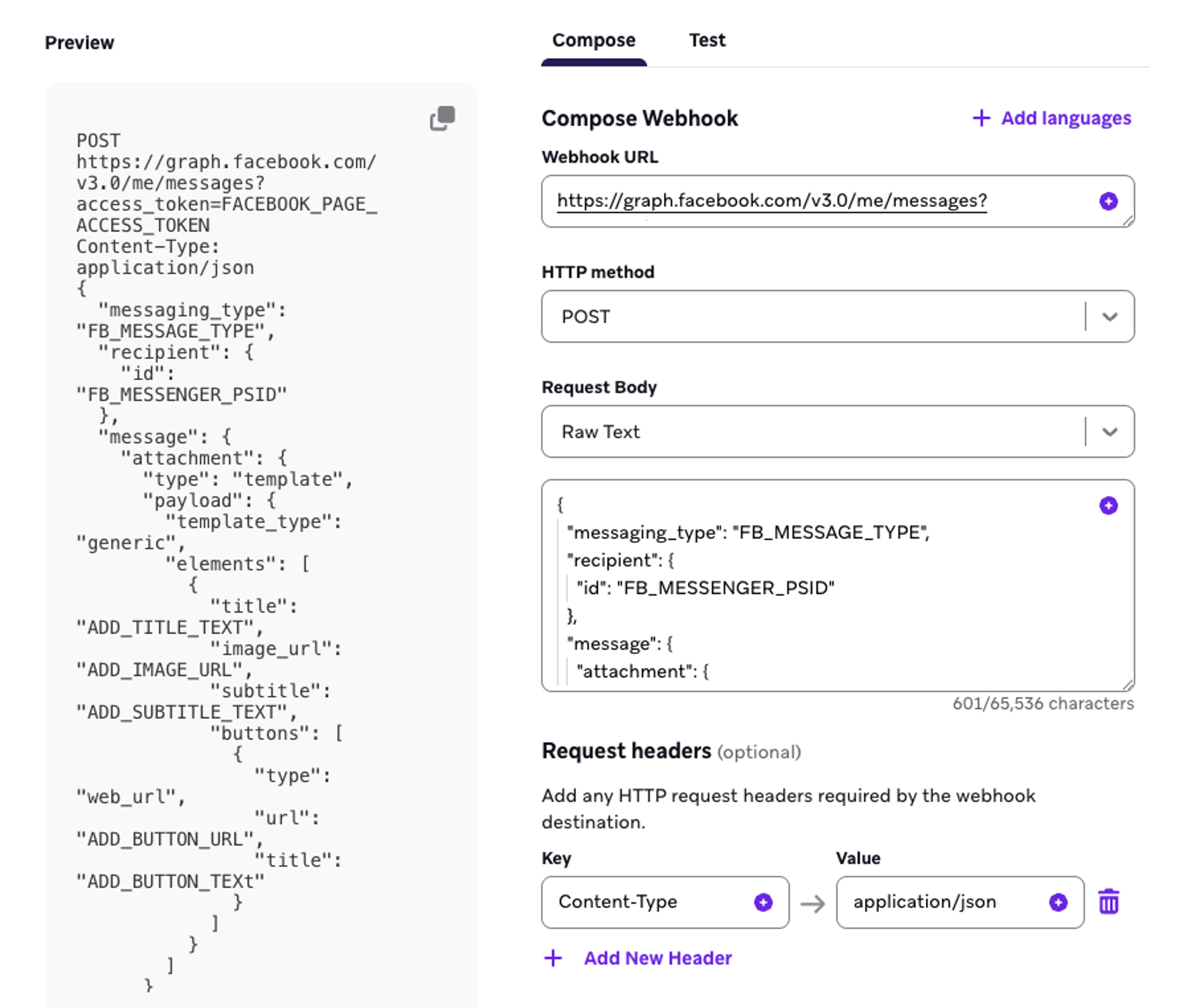
Task: Click the "FB_MESSAGE_TYPE" line in the preview
Action: pyautogui.click(x=175, y=331)
